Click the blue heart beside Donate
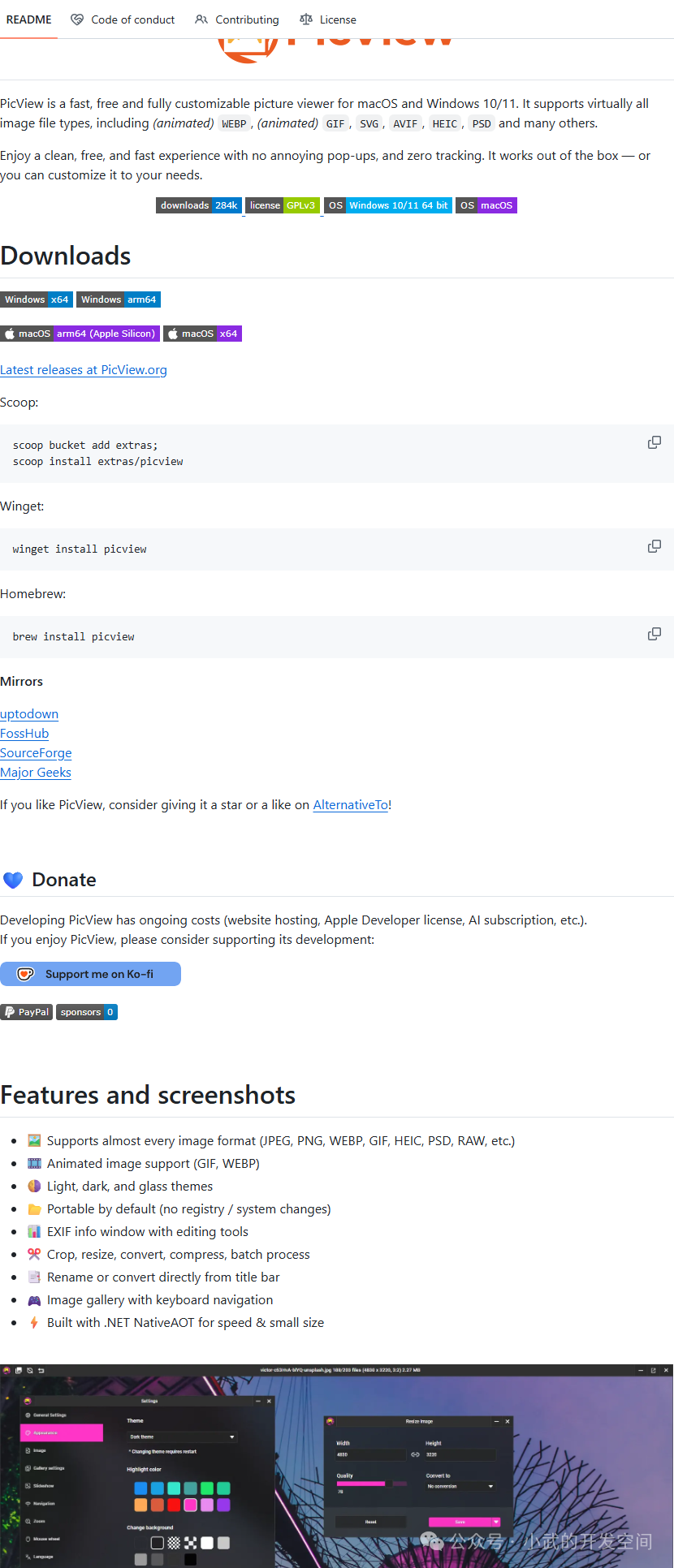The width and height of the screenshot is (674, 1568). point(13,880)
